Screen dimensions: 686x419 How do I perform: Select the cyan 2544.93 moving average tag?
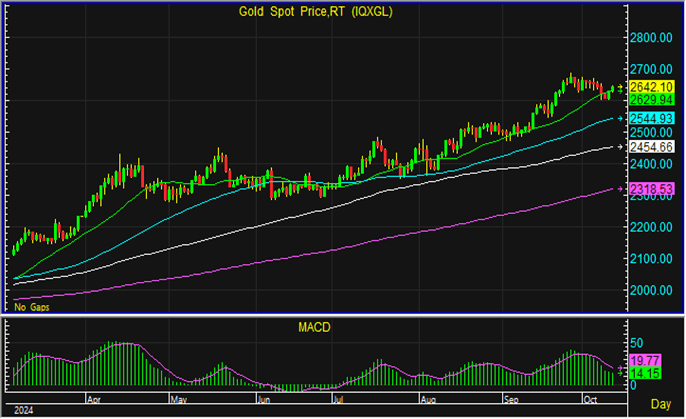(651, 118)
